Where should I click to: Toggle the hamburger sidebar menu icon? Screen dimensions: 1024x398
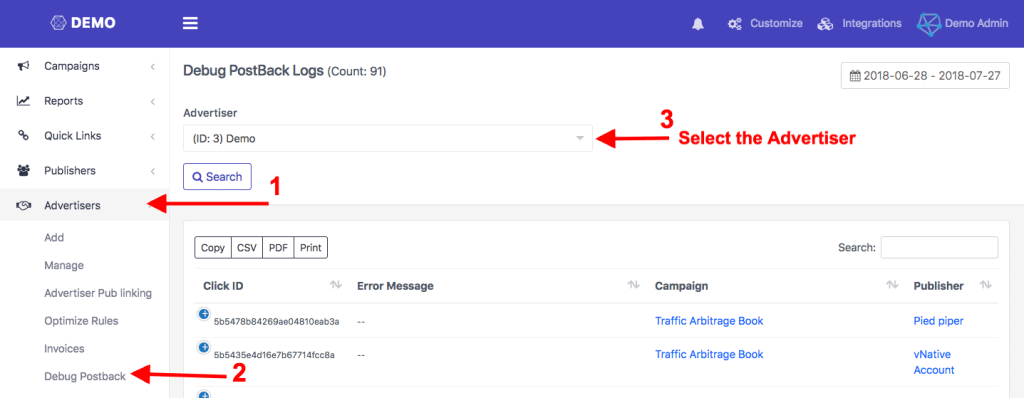tap(190, 24)
